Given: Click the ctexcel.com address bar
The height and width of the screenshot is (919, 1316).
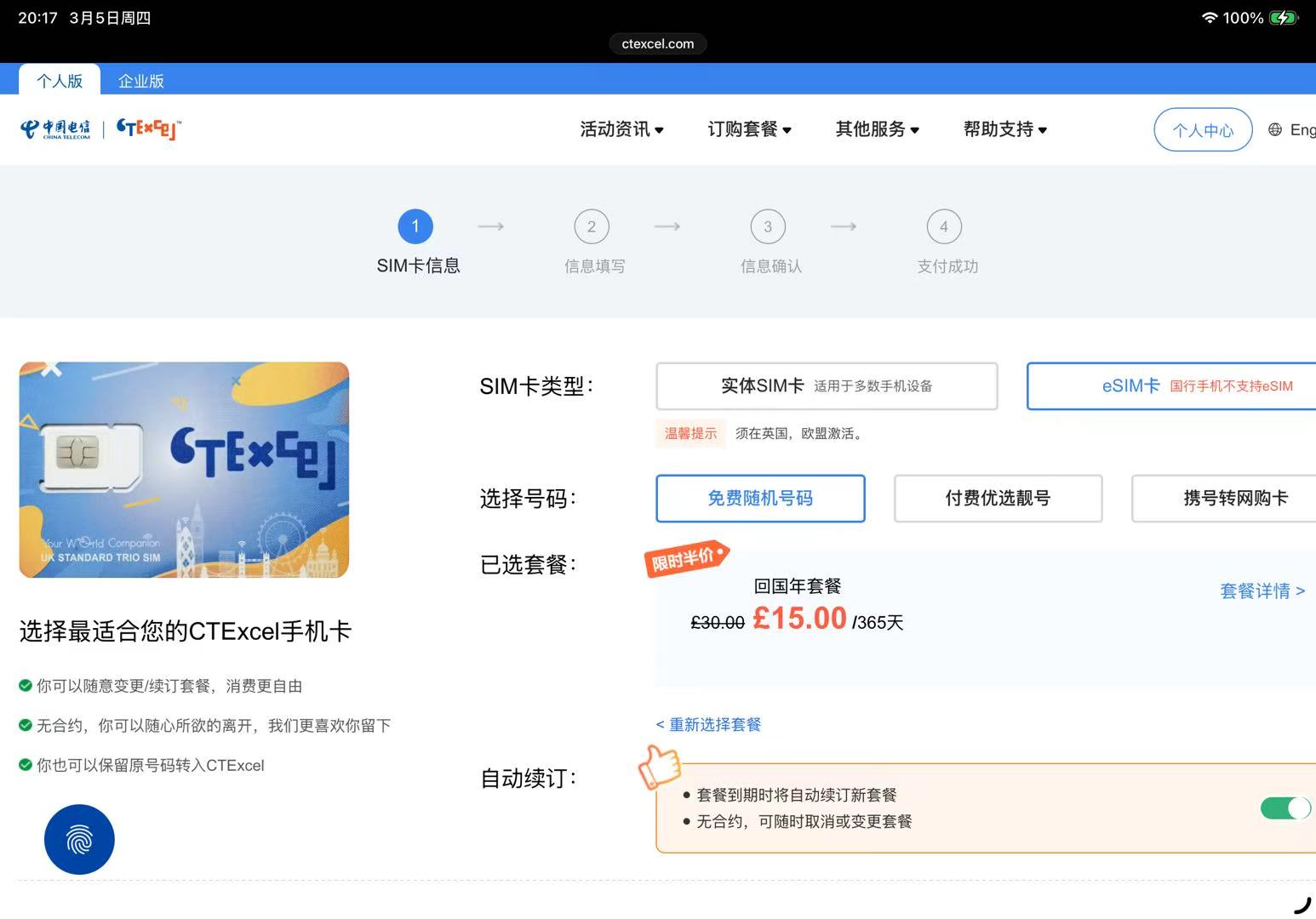Looking at the screenshot, I should [657, 43].
